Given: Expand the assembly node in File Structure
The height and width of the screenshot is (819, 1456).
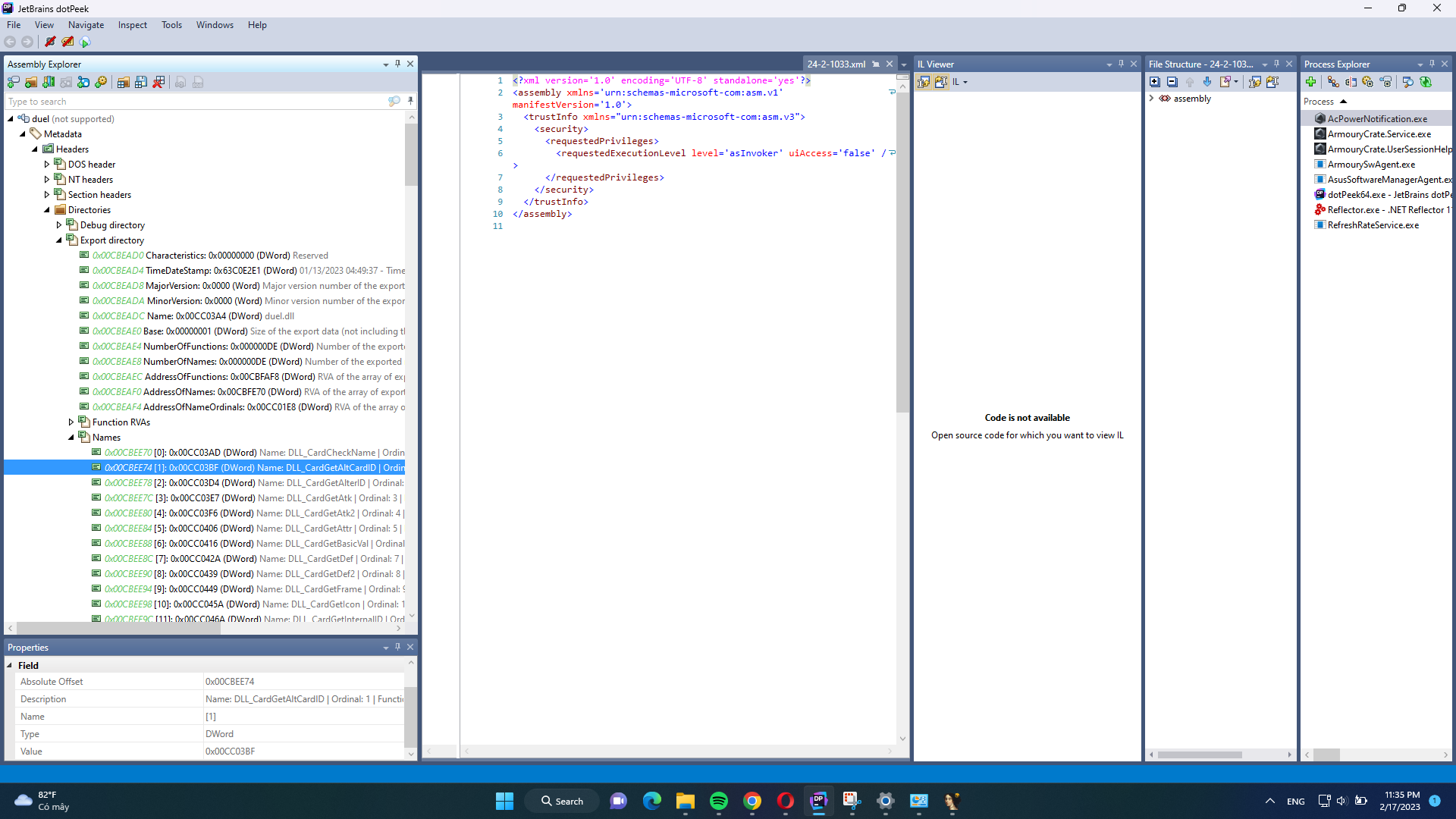Looking at the screenshot, I should [x=1152, y=99].
